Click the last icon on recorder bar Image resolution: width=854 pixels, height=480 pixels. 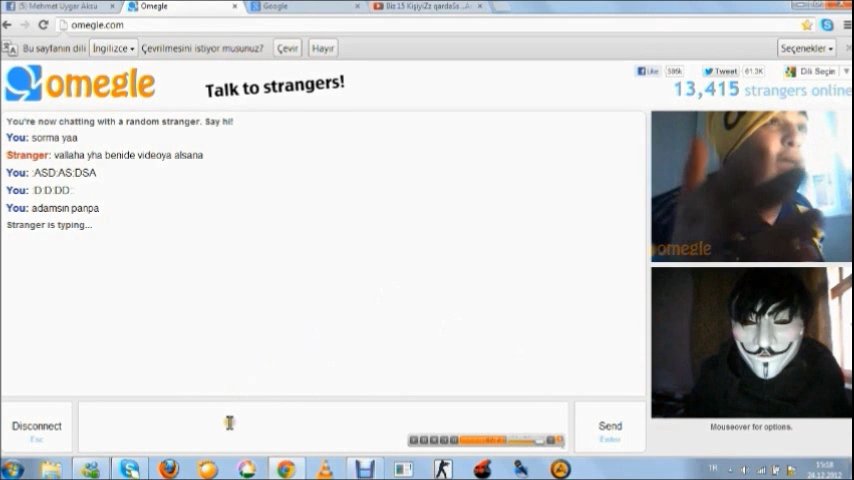tap(559, 440)
